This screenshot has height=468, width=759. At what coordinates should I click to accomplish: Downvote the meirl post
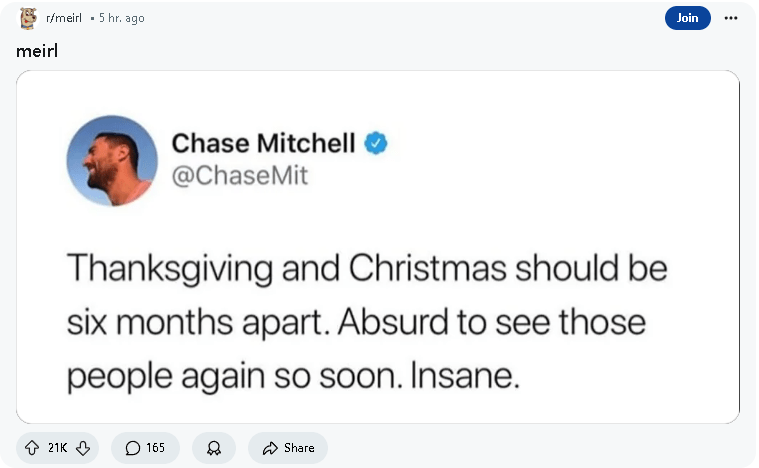tap(83, 448)
